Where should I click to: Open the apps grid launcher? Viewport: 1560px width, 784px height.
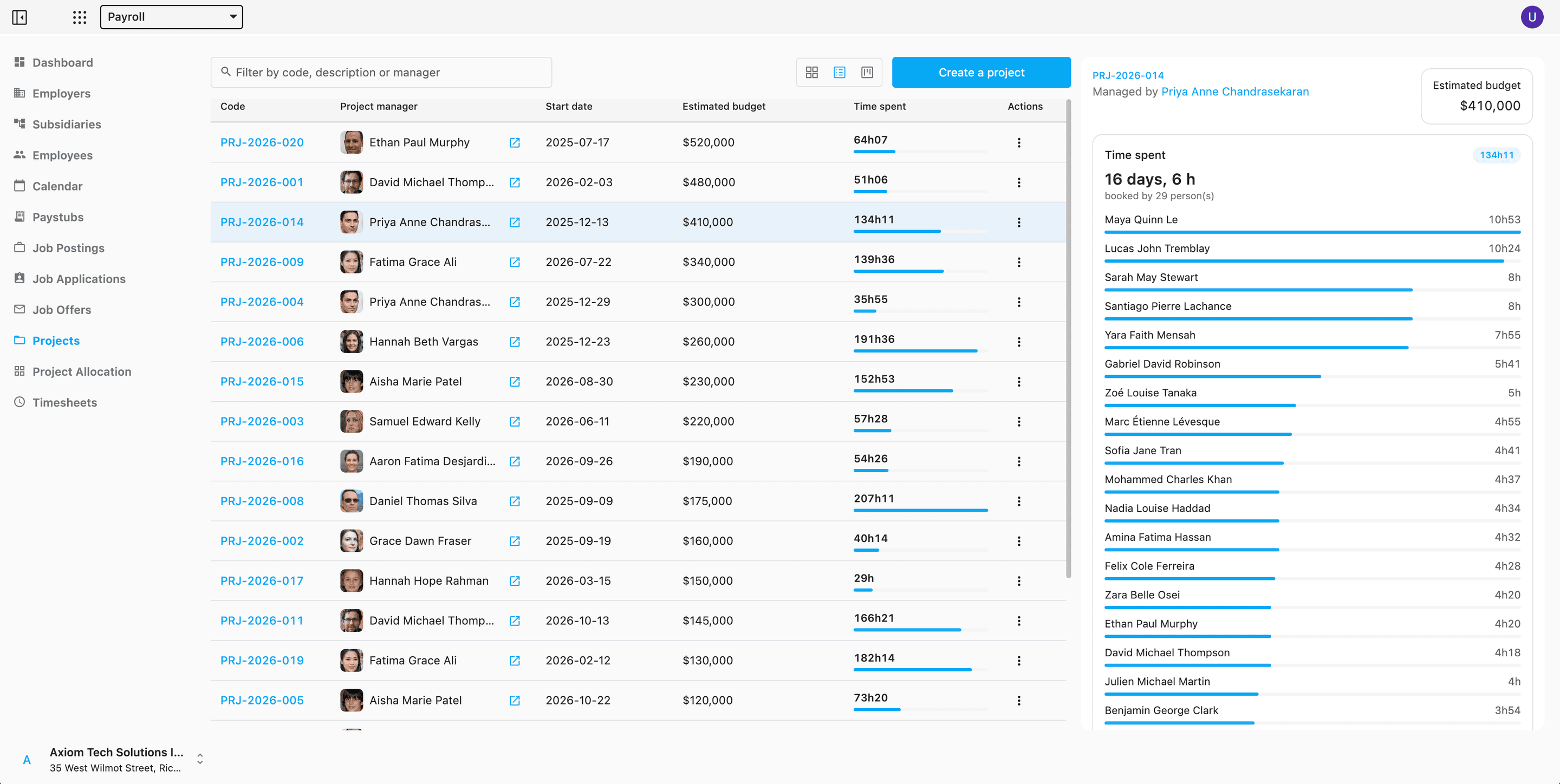(x=79, y=17)
